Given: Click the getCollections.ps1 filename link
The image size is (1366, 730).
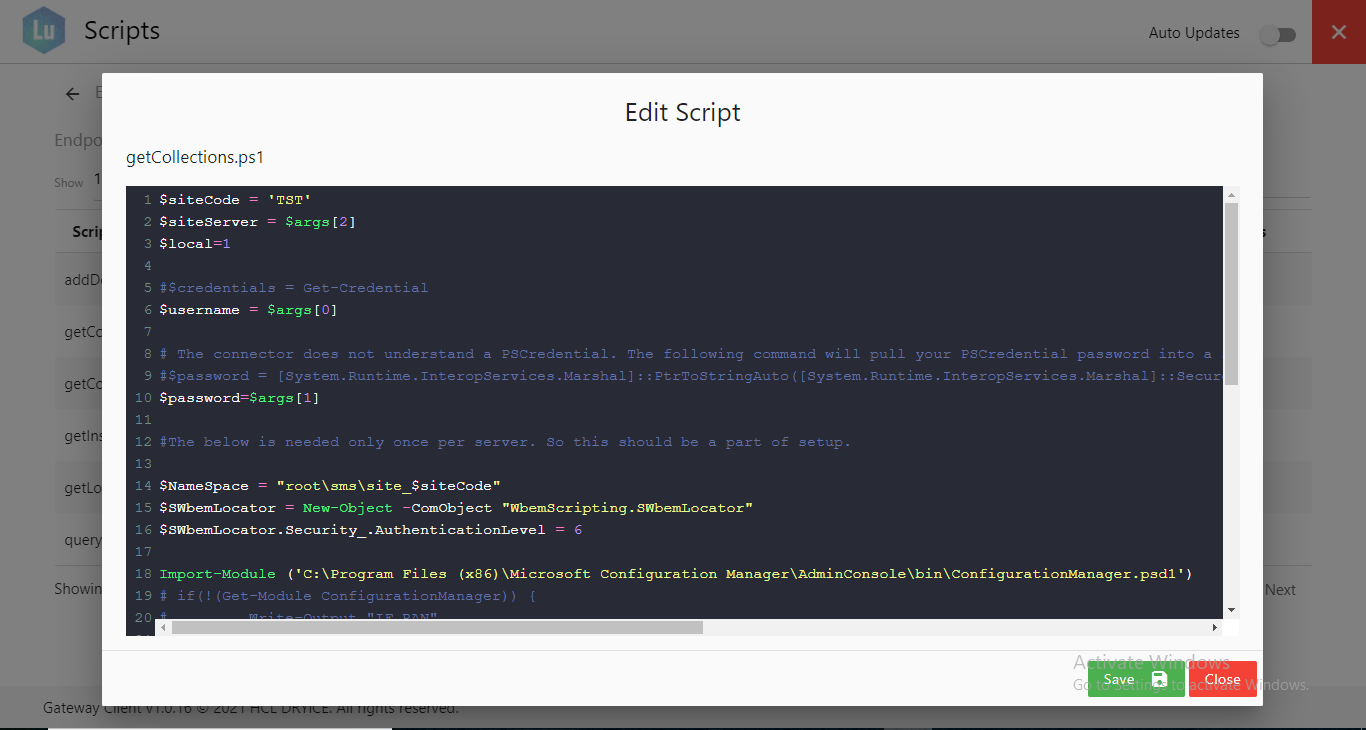Looking at the screenshot, I should (x=194, y=157).
